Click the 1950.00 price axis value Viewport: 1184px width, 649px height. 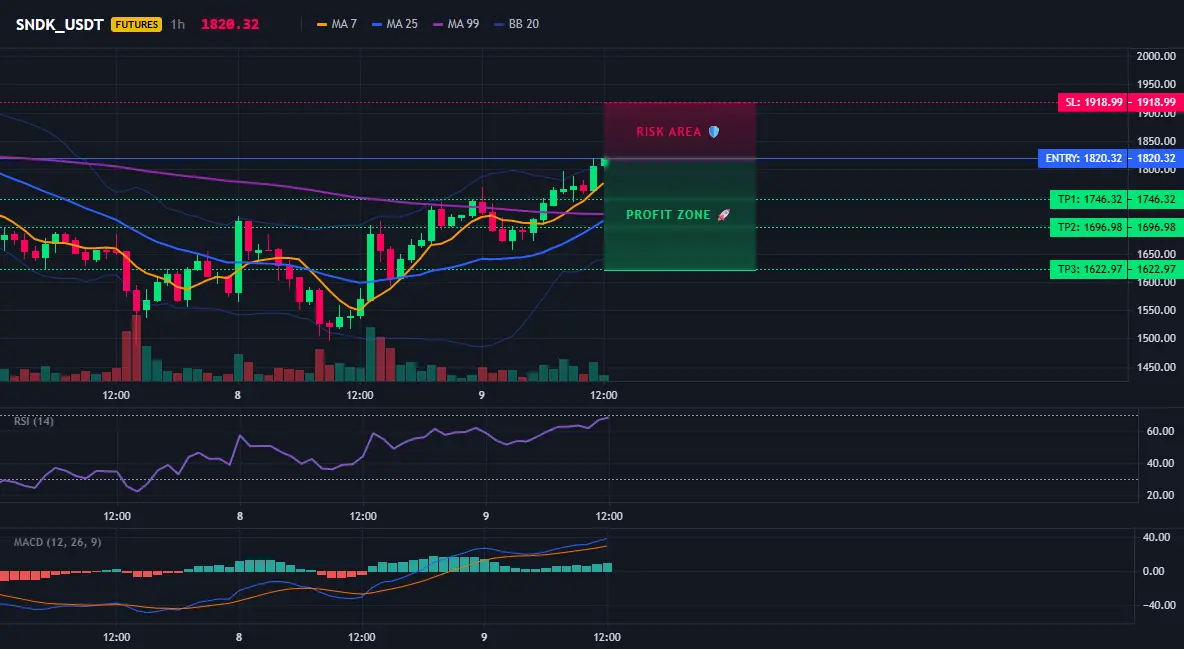pyautogui.click(x=1156, y=84)
